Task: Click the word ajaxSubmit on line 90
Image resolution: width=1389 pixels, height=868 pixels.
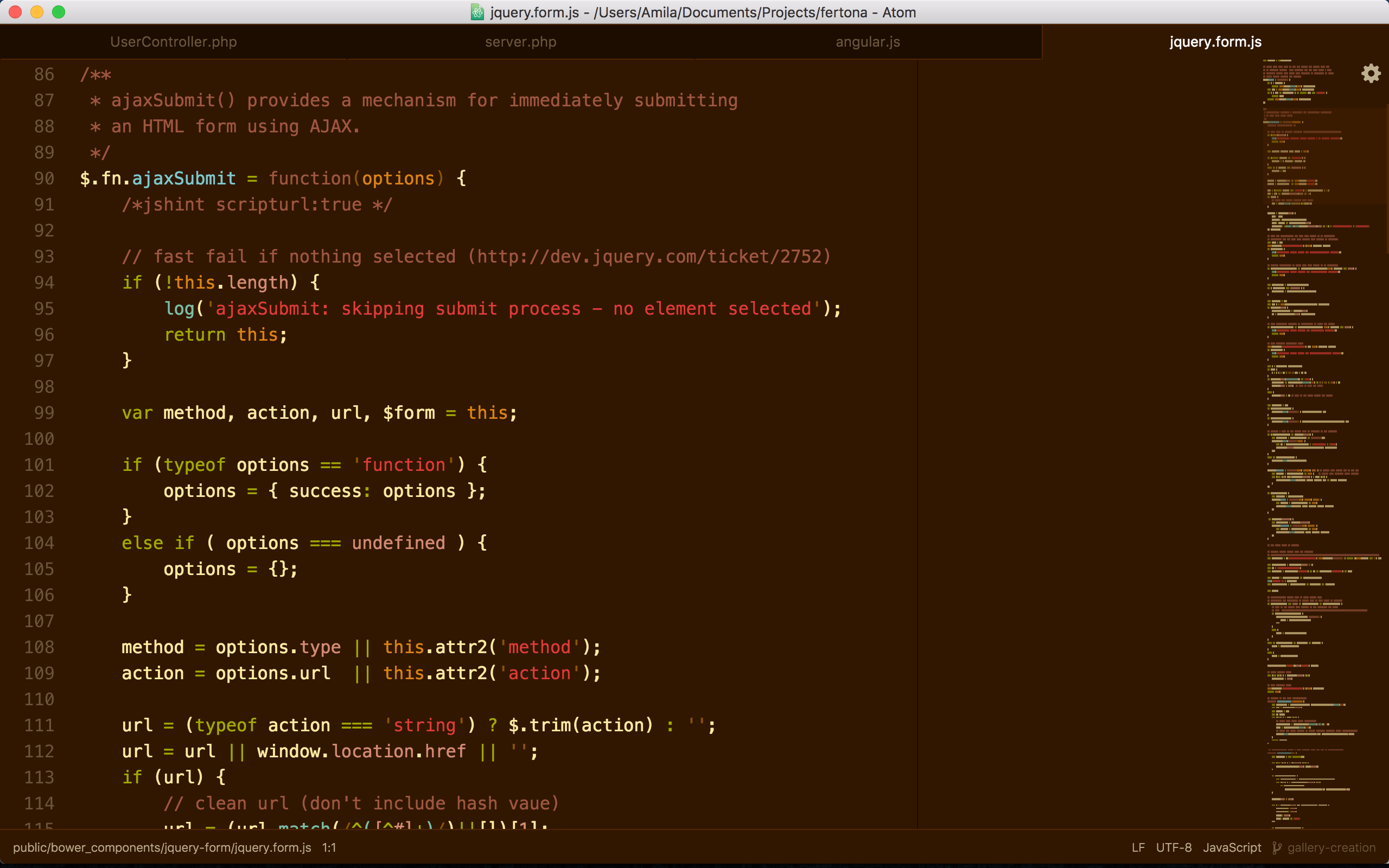Action: pos(184,178)
